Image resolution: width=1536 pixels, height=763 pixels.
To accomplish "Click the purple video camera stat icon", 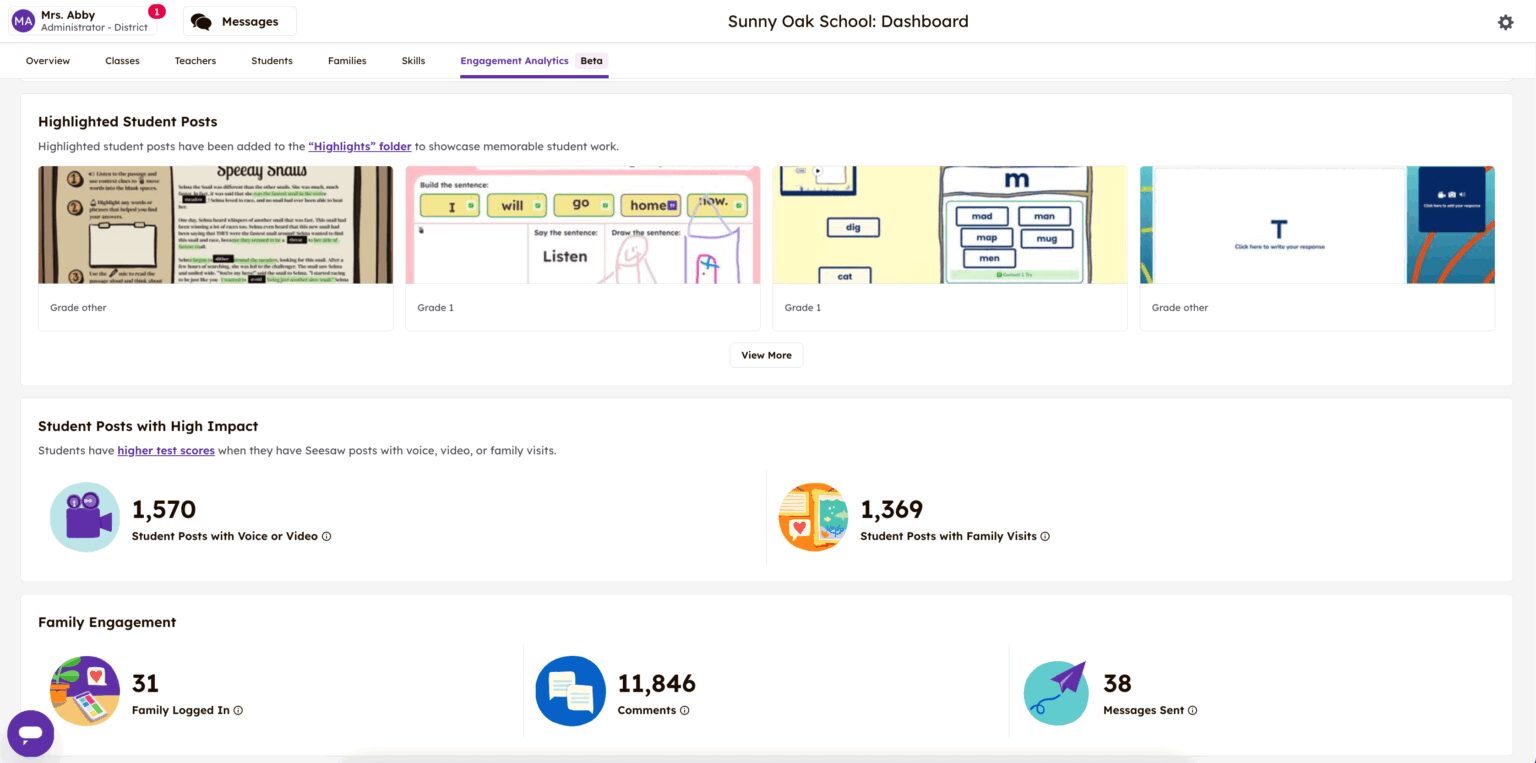I will click(85, 517).
